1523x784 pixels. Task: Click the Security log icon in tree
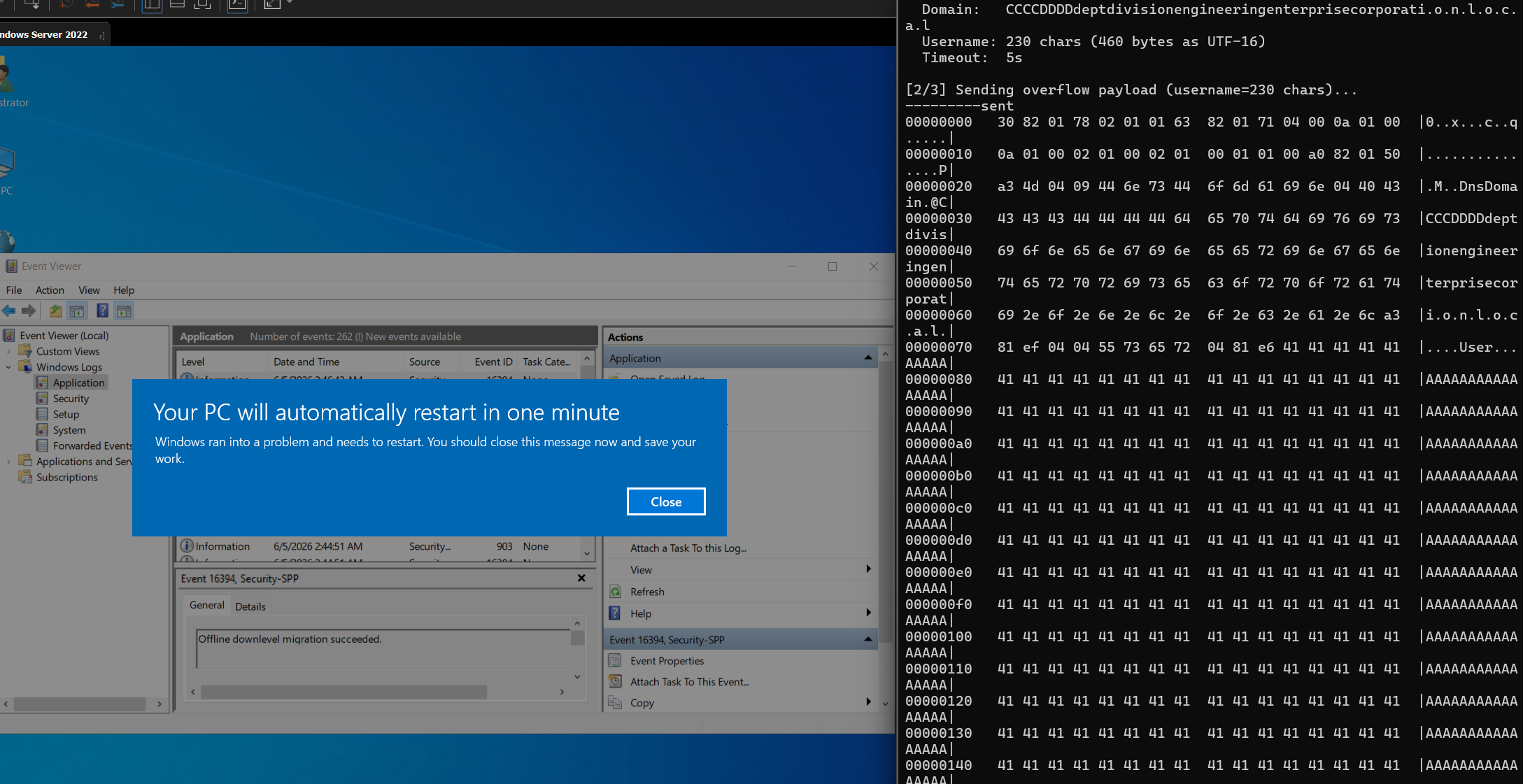tap(42, 398)
